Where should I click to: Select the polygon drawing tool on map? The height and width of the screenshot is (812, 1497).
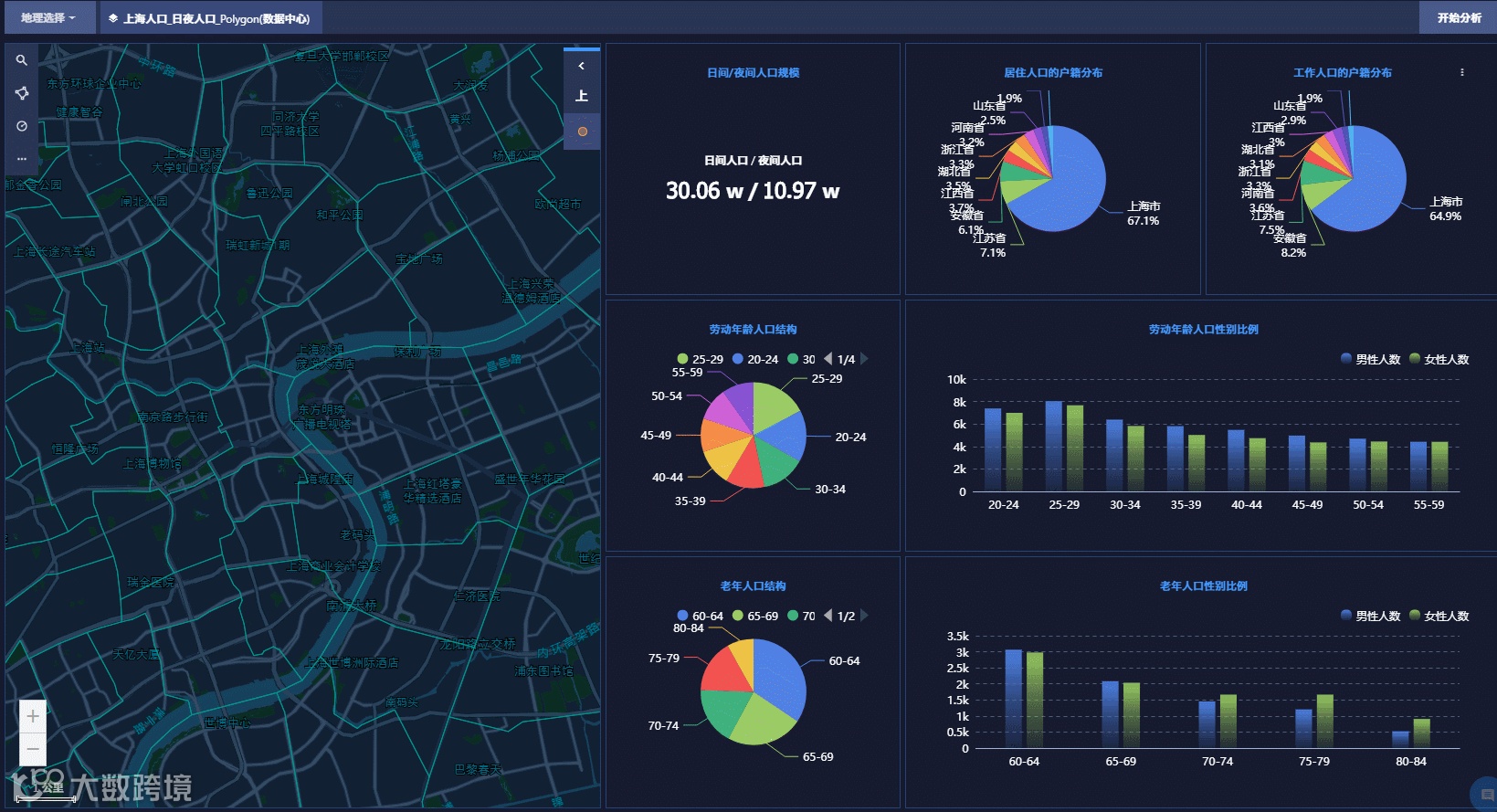coord(21,93)
